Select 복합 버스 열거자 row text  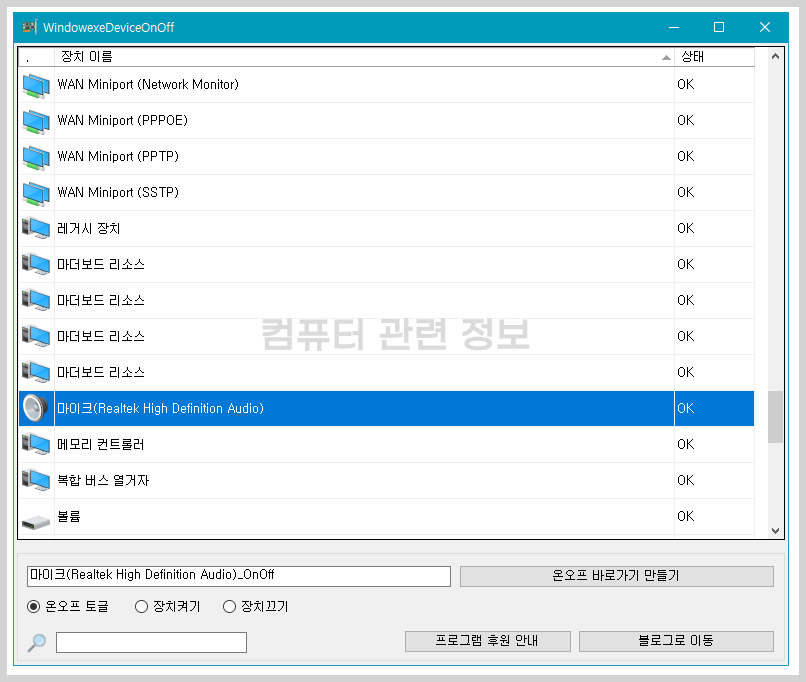pos(103,480)
